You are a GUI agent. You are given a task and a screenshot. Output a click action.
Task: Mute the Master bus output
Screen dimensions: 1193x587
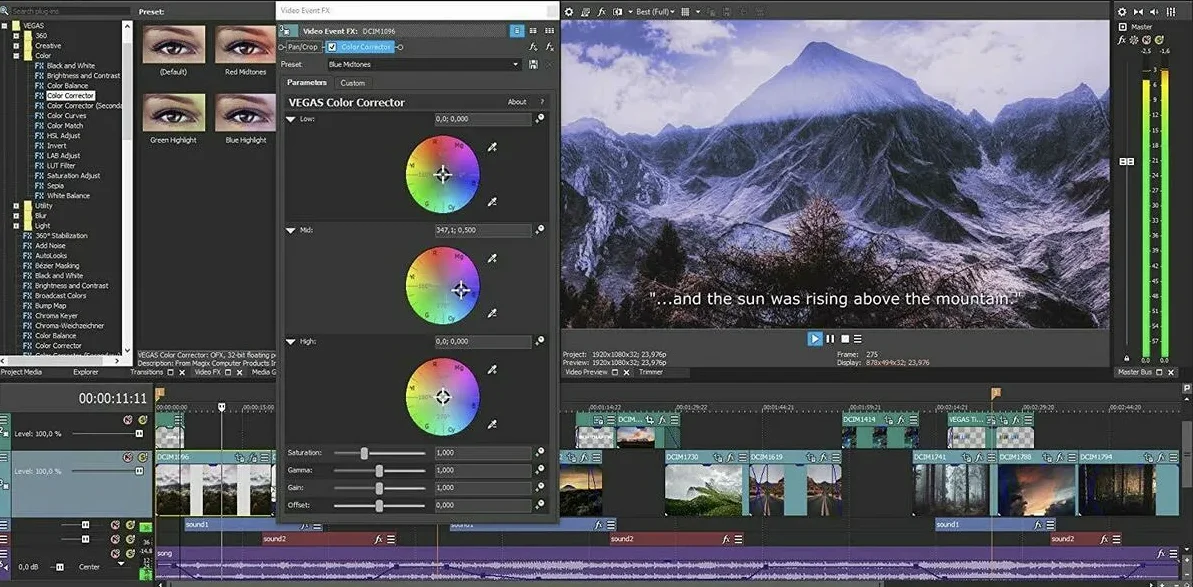point(1147,40)
